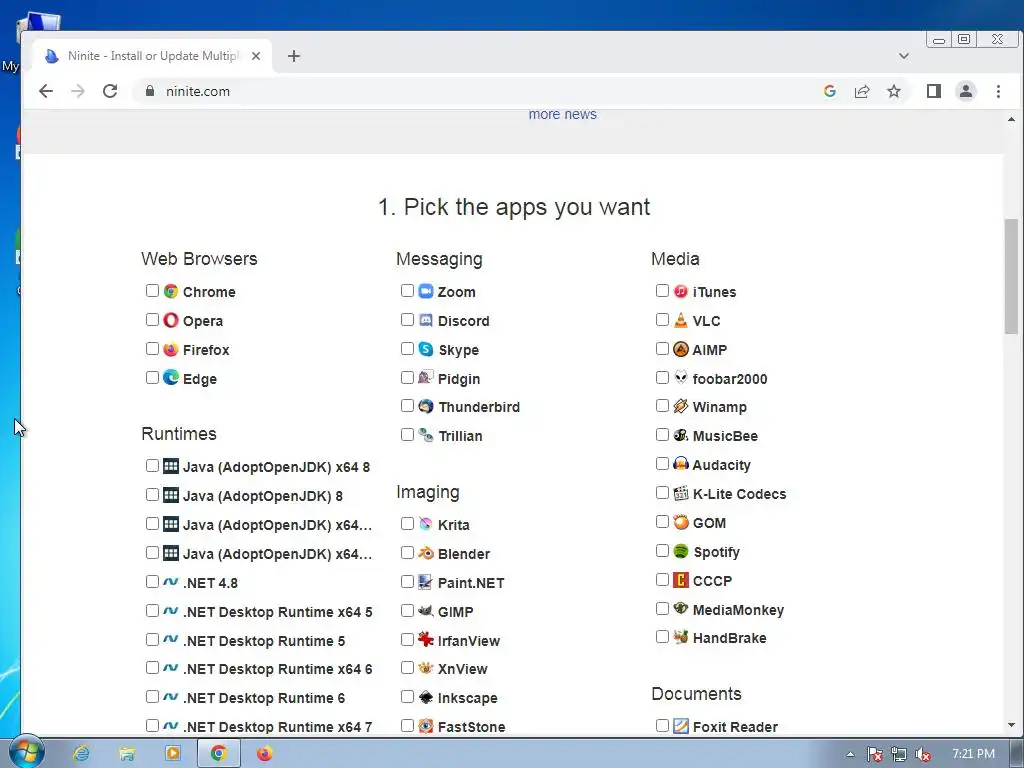The height and width of the screenshot is (768, 1024).
Task: Reload the page with the refresh icon
Action: [x=110, y=91]
